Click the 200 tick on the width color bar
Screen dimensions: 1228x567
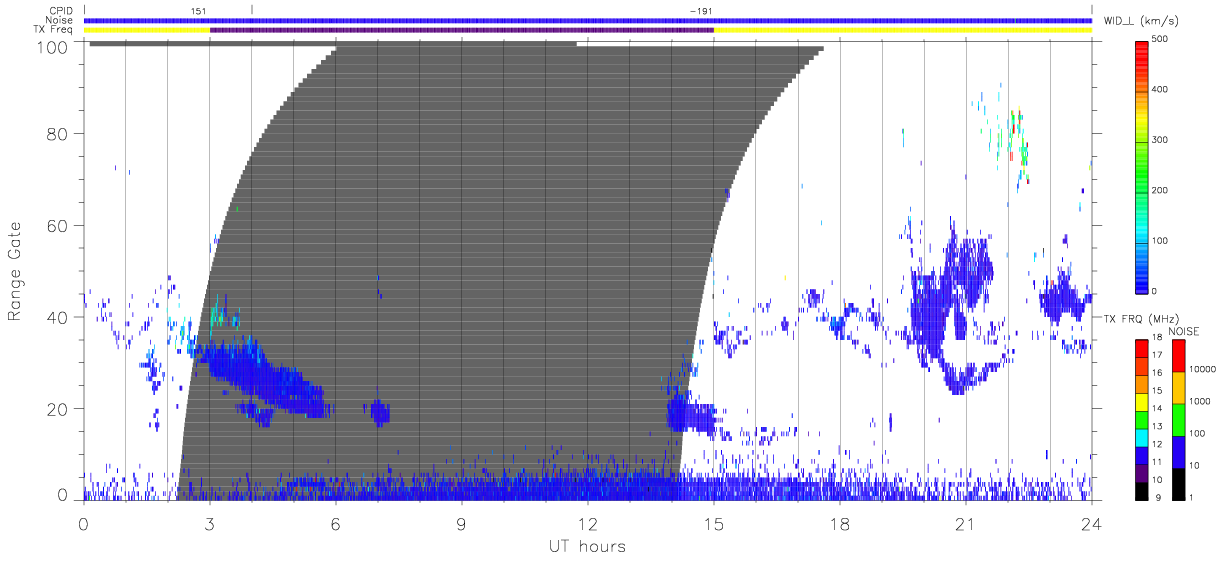pos(1161,190)
